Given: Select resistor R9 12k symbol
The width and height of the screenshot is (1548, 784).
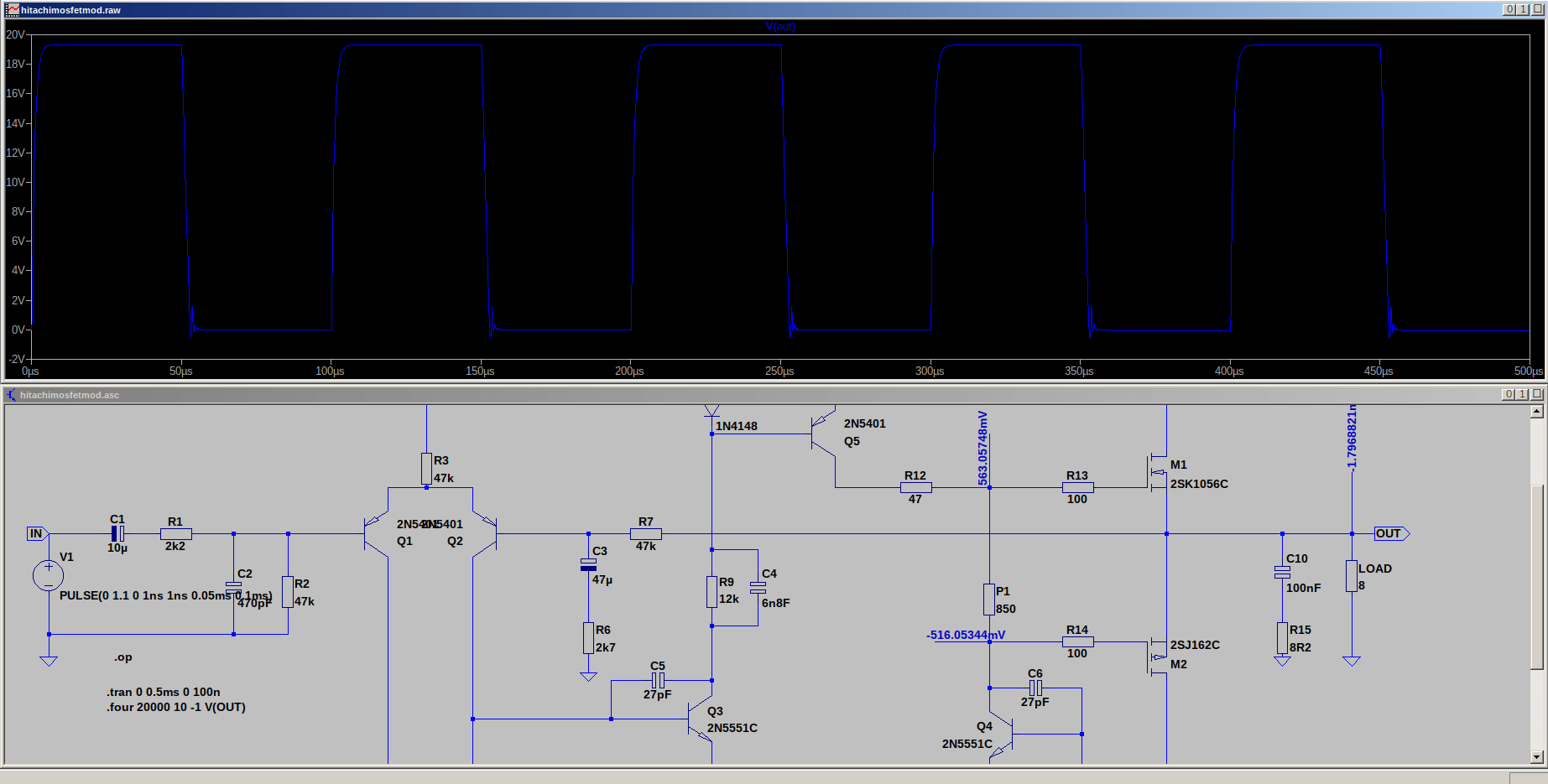Looking at the screenshot, I should coord(711,592).
